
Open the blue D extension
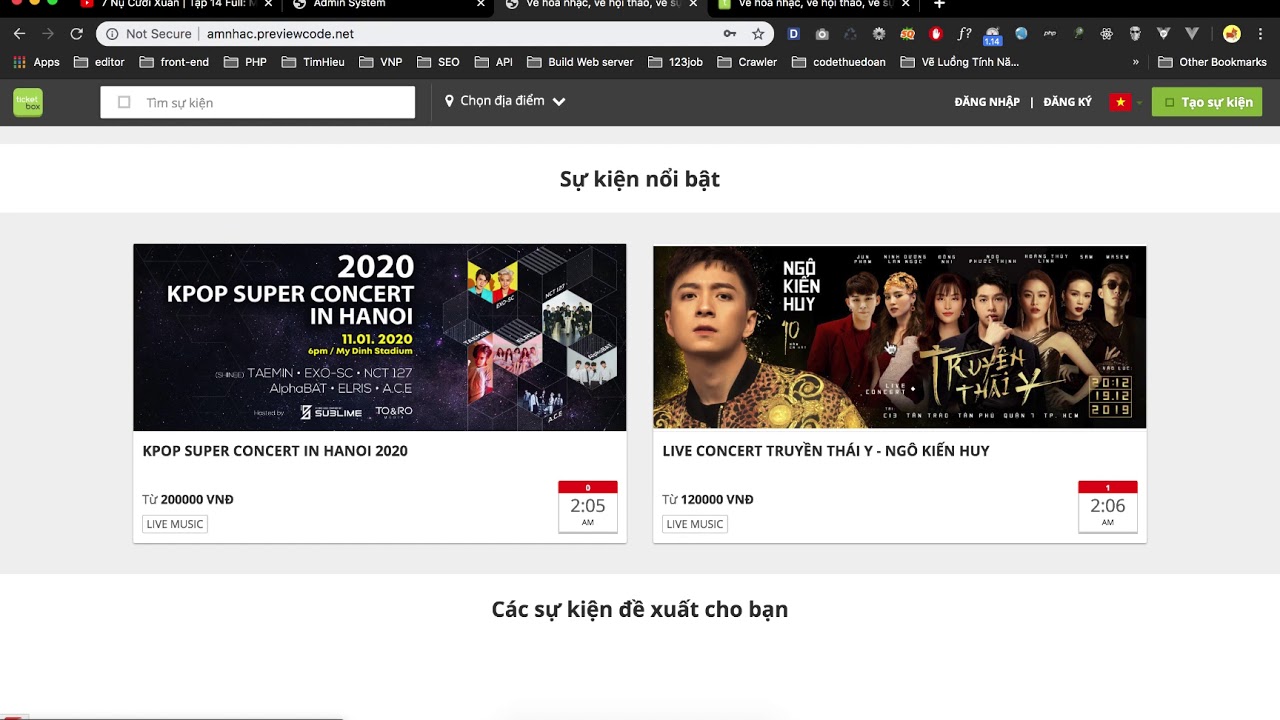click(794, 34)
